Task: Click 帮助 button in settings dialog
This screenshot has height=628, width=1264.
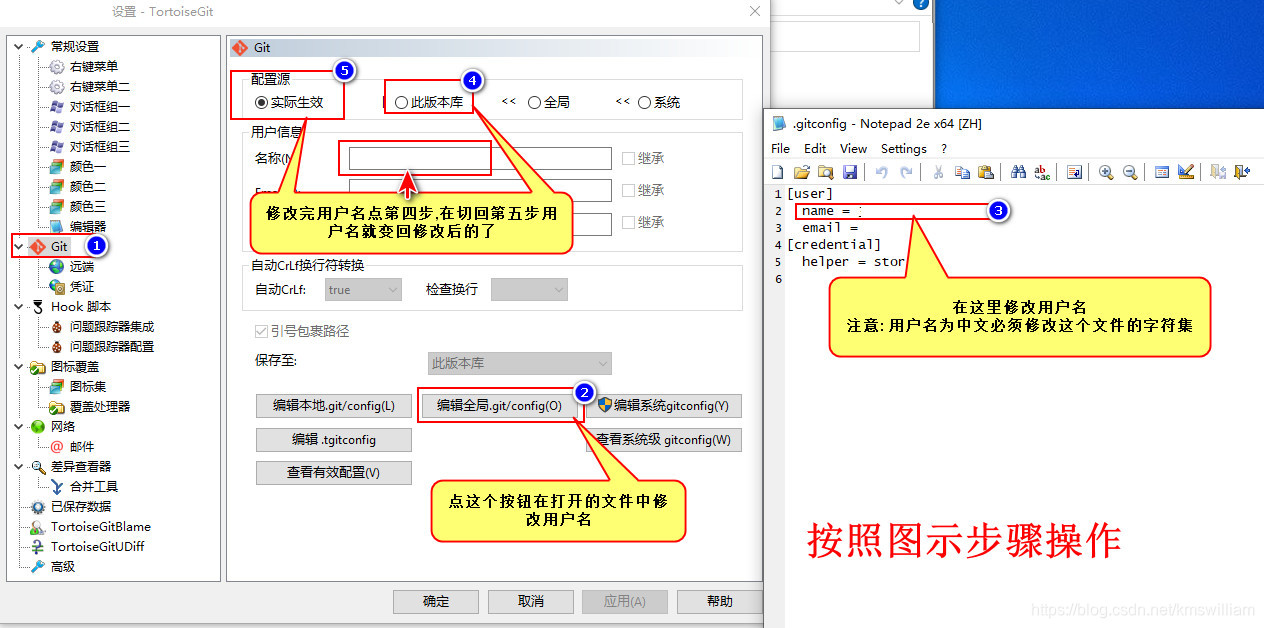Action: coord(720,601)
